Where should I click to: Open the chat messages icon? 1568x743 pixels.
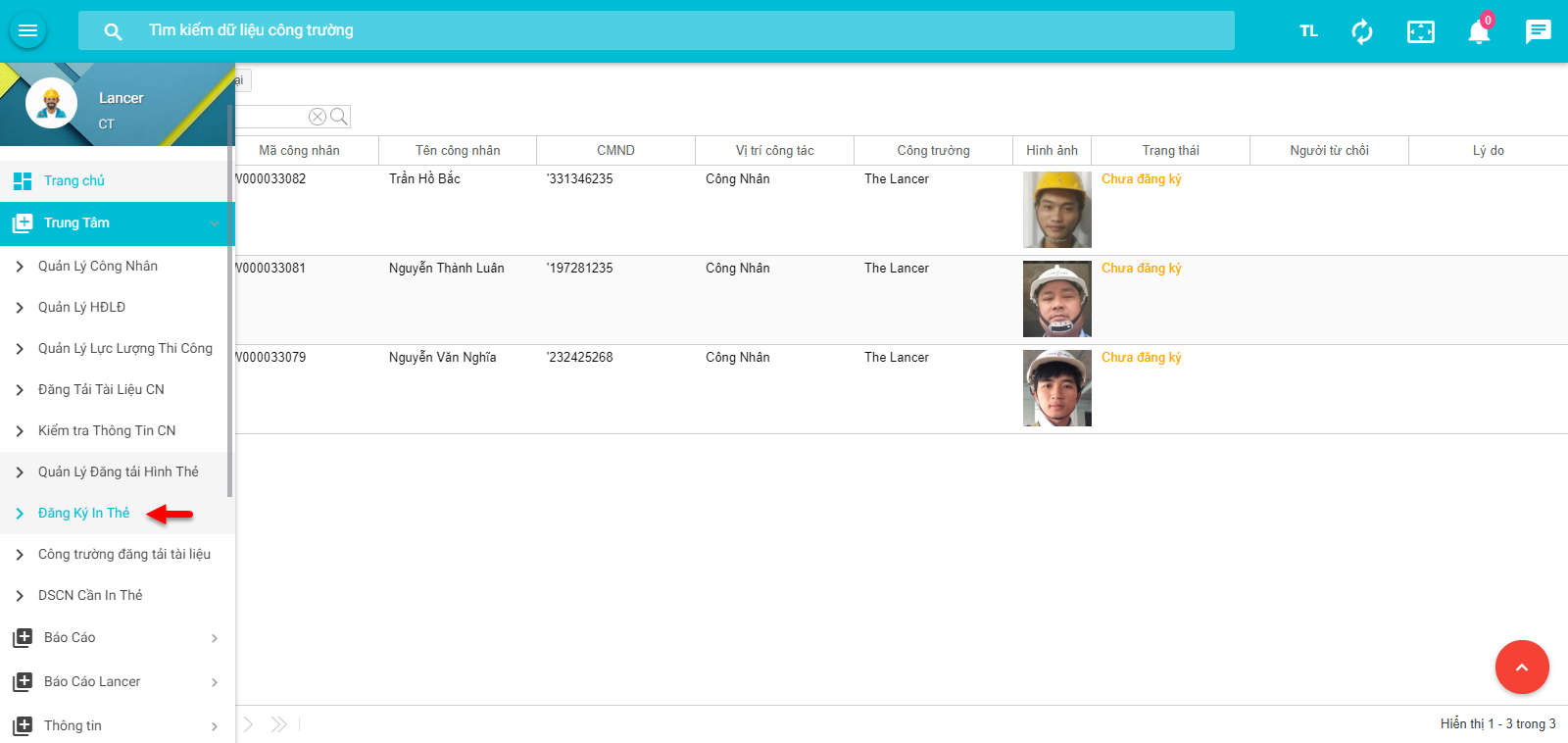pos(1538,31)
